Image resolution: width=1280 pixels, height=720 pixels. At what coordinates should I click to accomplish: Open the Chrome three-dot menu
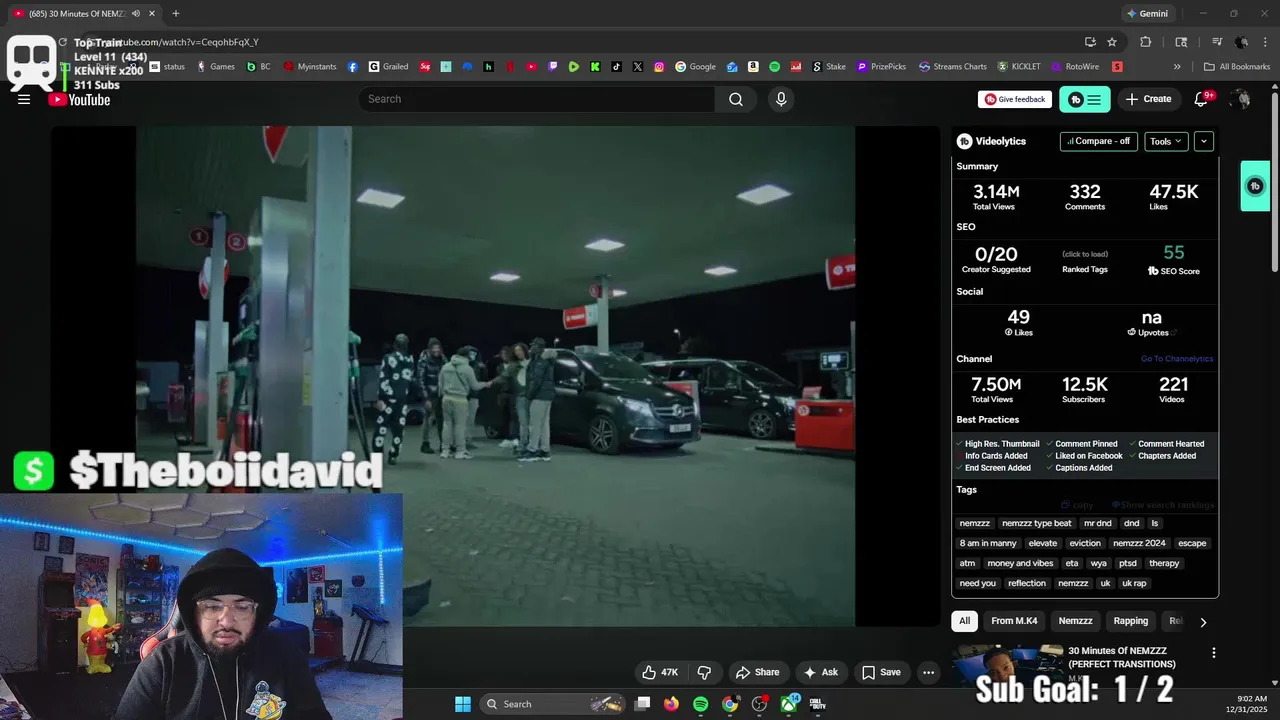1264,42
